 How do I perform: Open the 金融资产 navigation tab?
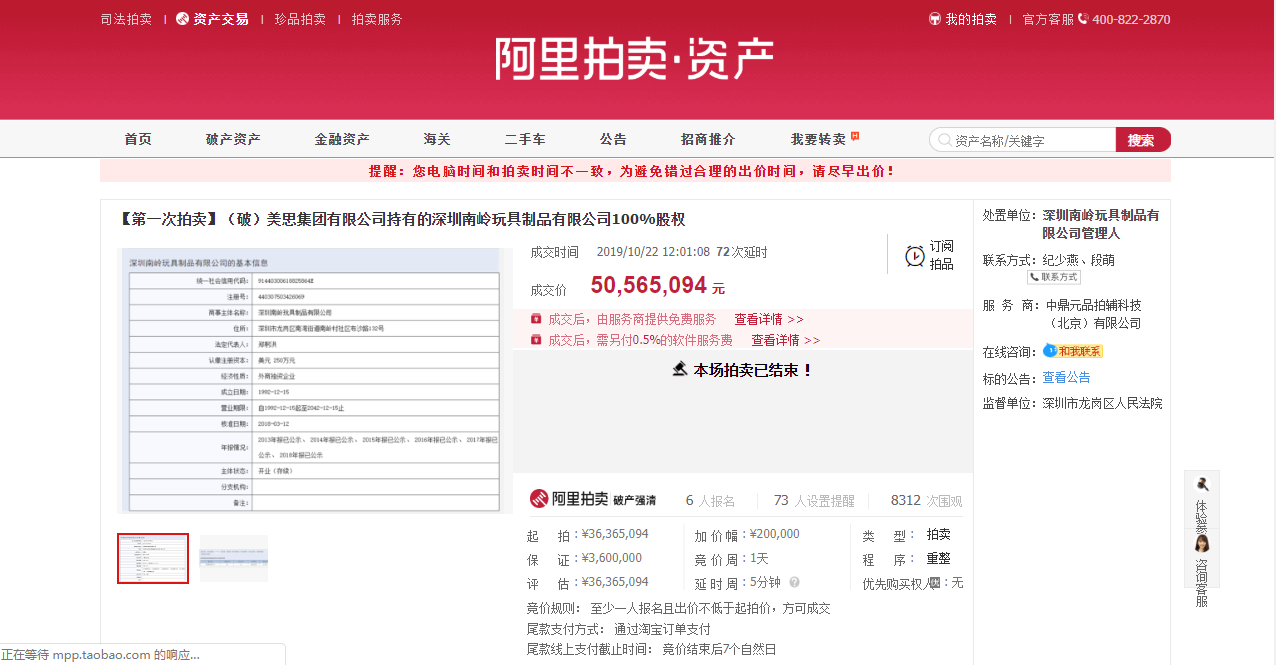342,140
